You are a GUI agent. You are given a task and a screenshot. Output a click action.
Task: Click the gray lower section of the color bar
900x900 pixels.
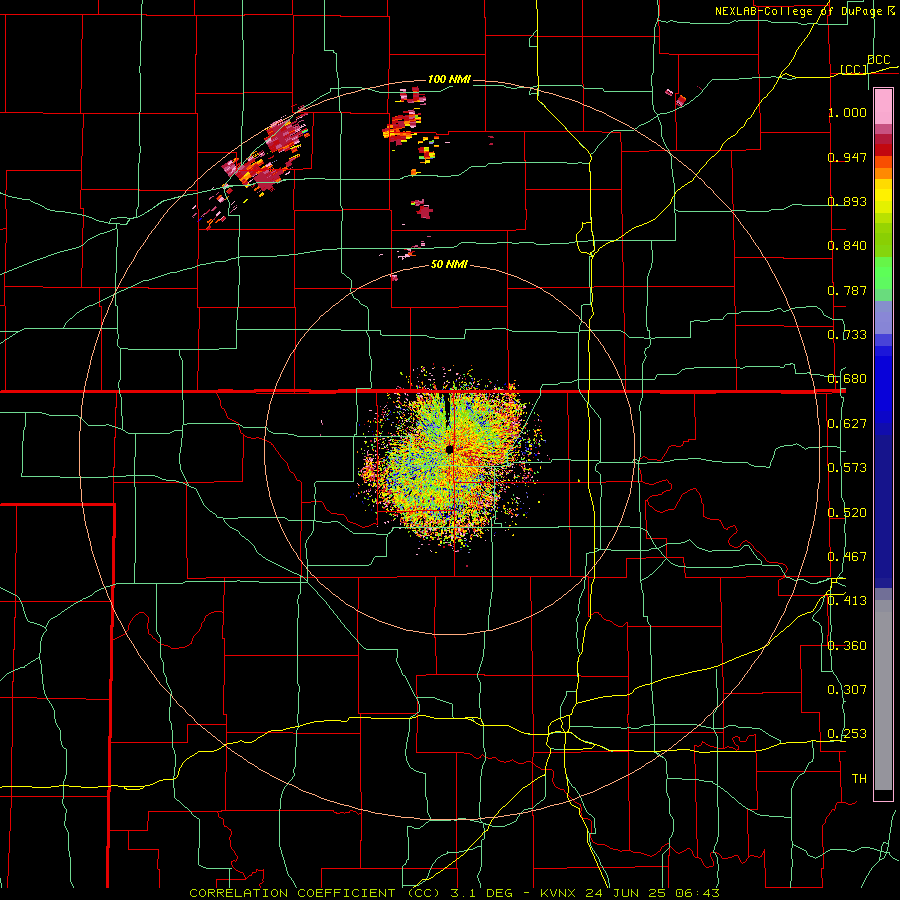(x=883, y=695)
